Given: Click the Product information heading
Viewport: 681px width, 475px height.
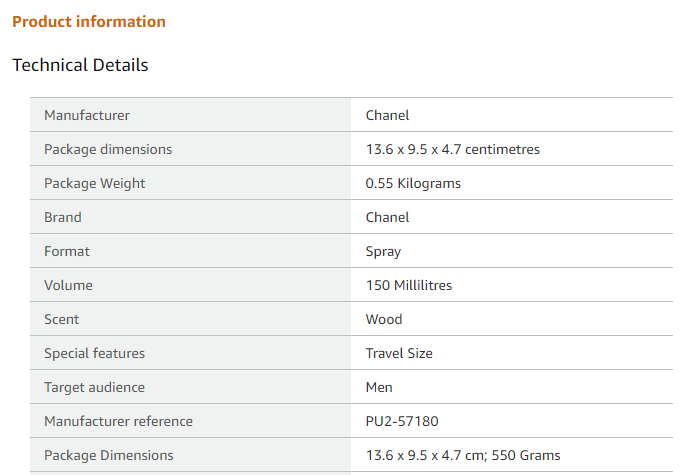Looking at the screenshot, I should pos(89,21).
